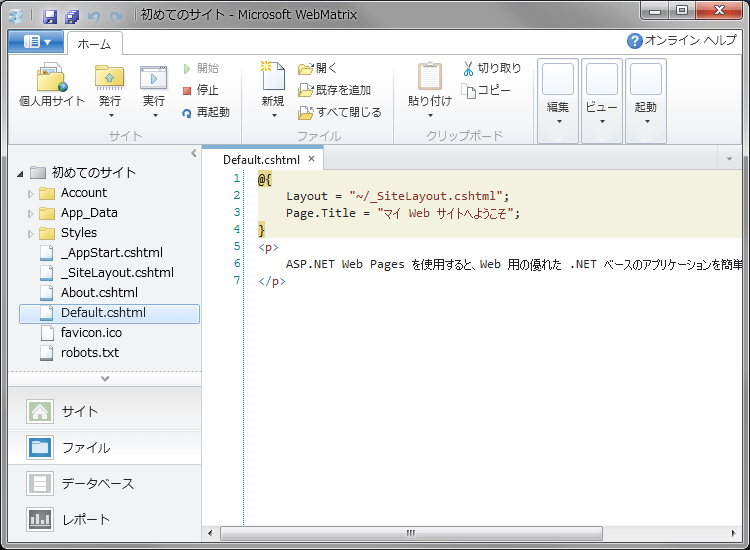Switch to レポート workspace
This screenshot has height=550, width=750.
(x=104, y=519)
